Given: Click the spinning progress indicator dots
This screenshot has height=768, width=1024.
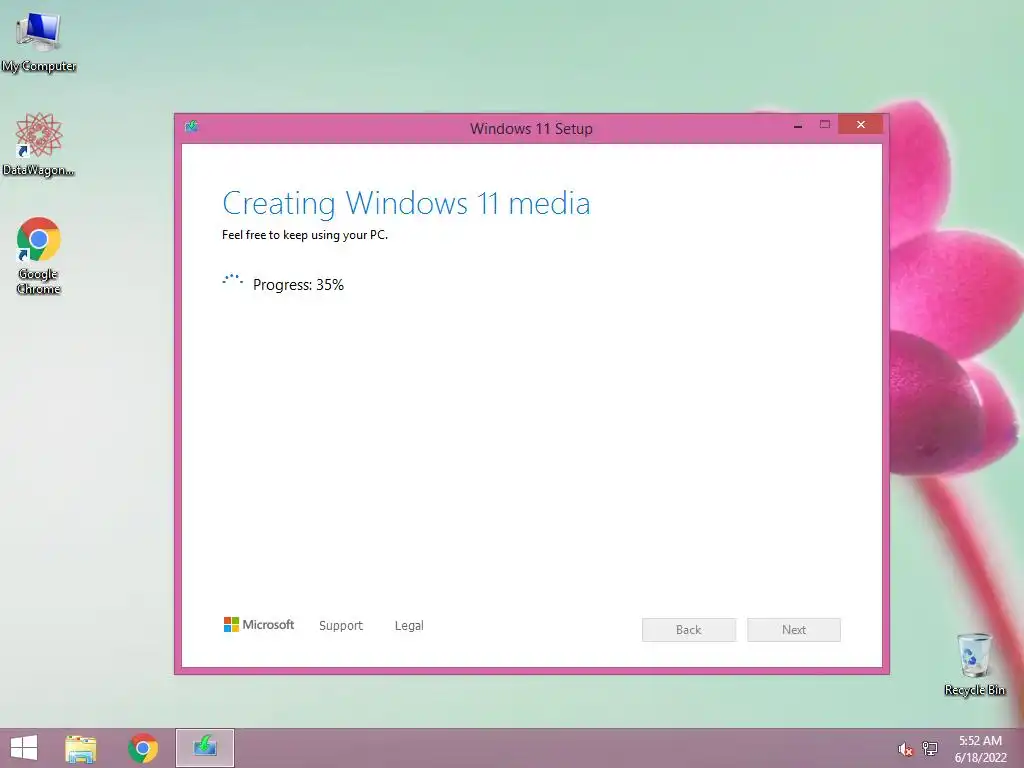Looking at the screenshot, I should click(232, 280).
